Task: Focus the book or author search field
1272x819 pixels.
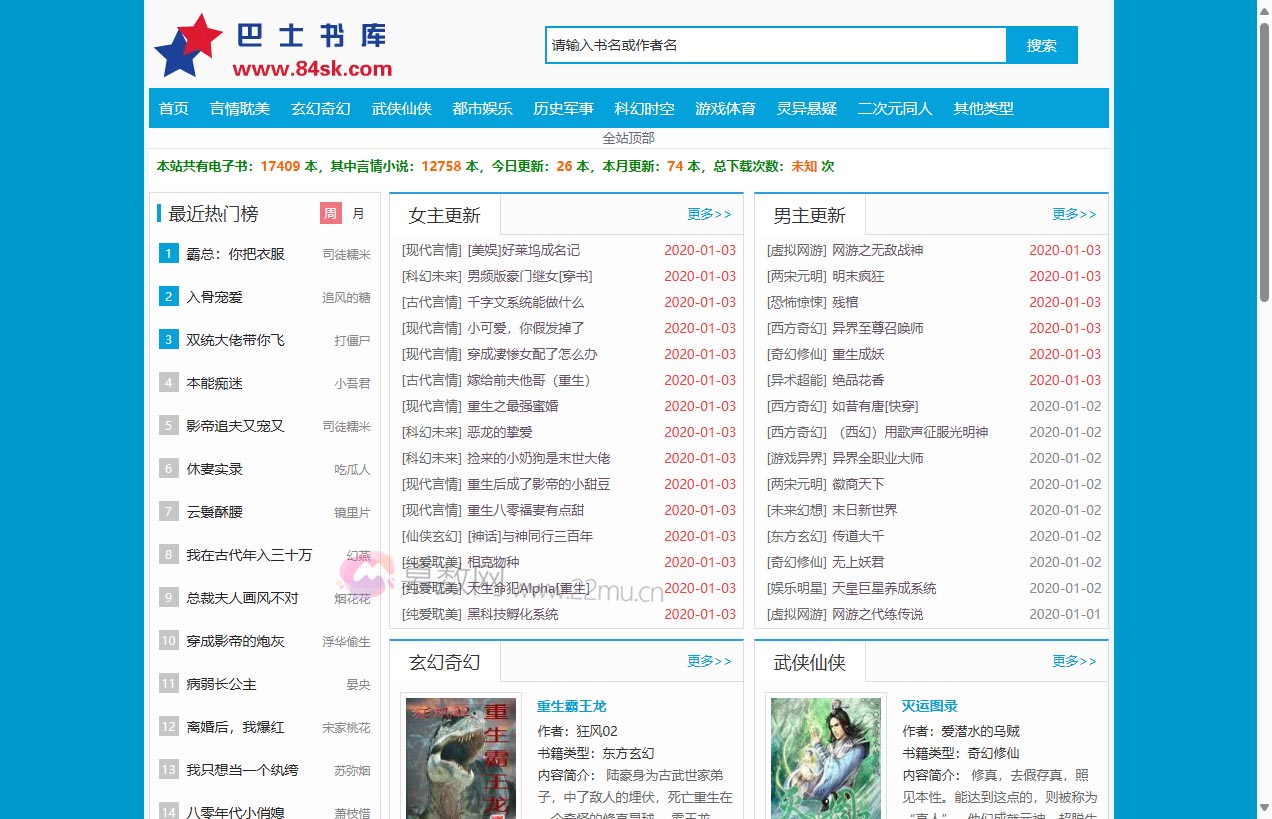Action: [x=776, y=45]
